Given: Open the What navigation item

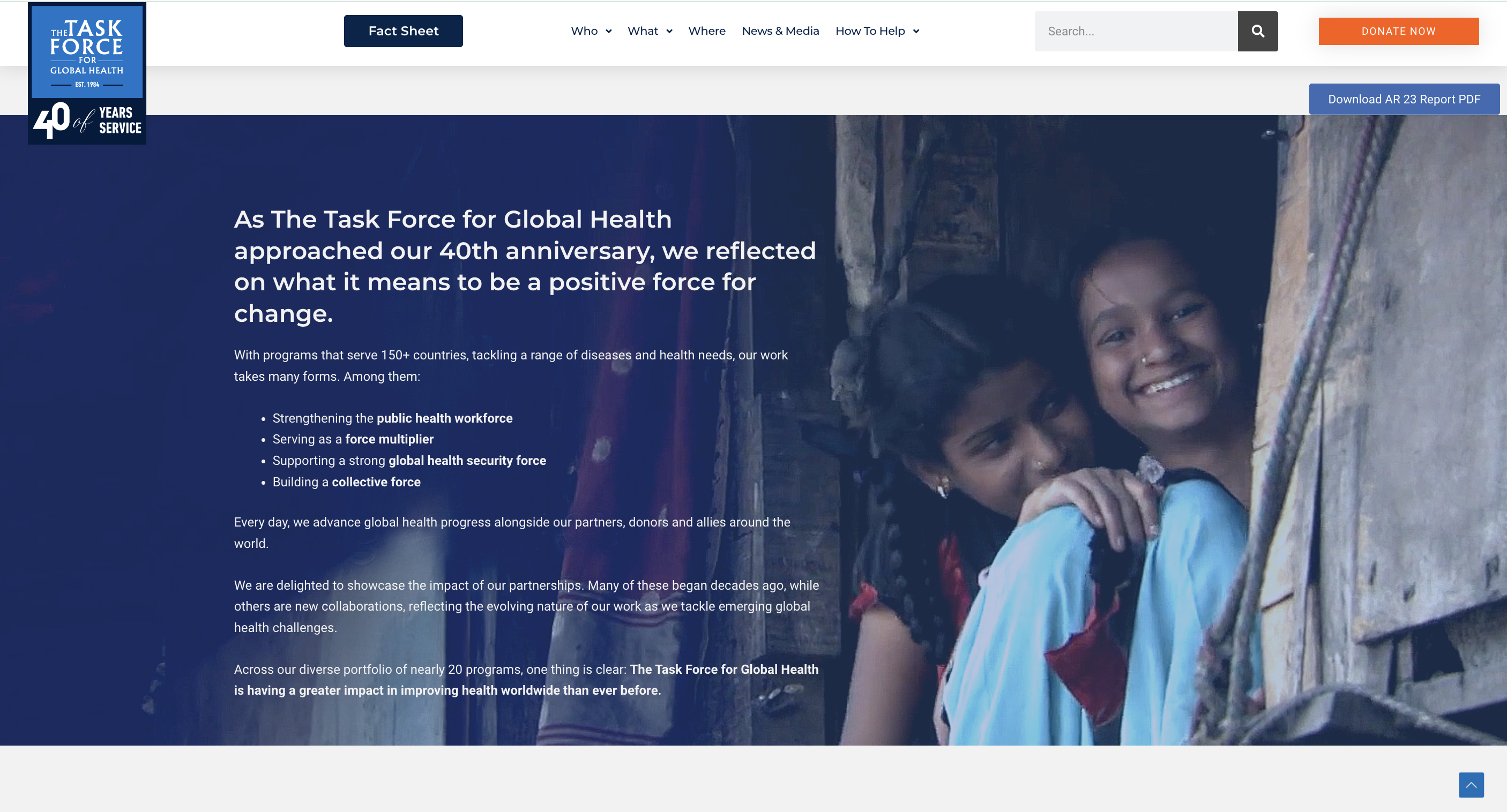Looking at the screenshot, I should [643, 31].
